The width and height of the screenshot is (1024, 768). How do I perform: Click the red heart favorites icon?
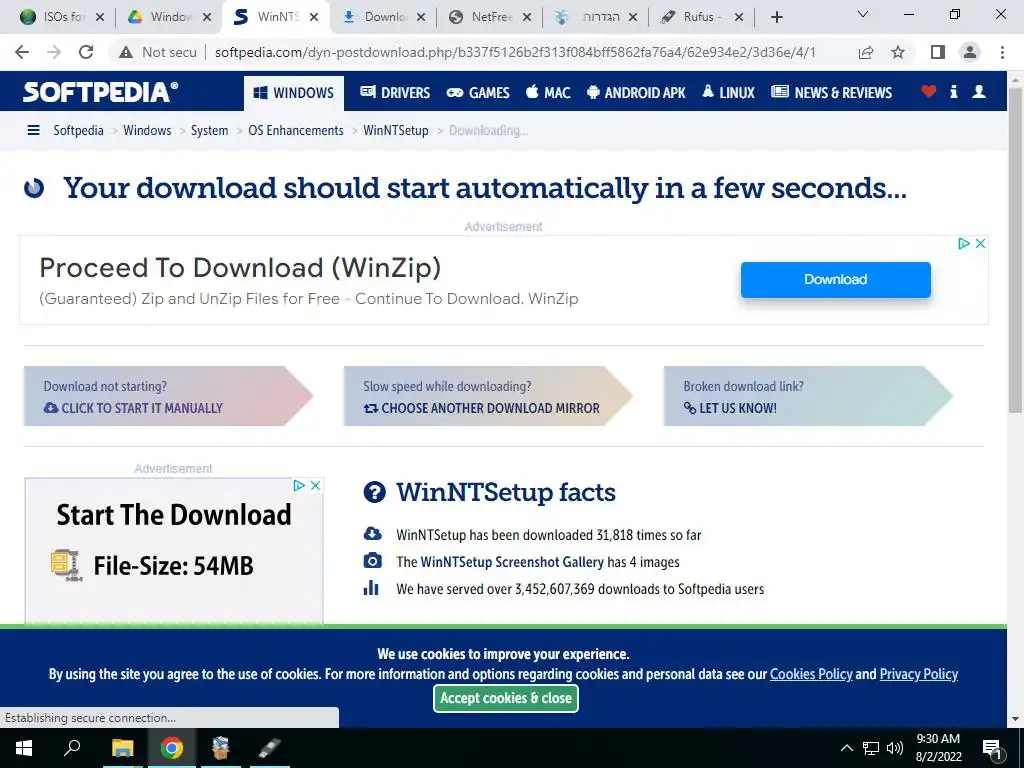tap(929, 91)
